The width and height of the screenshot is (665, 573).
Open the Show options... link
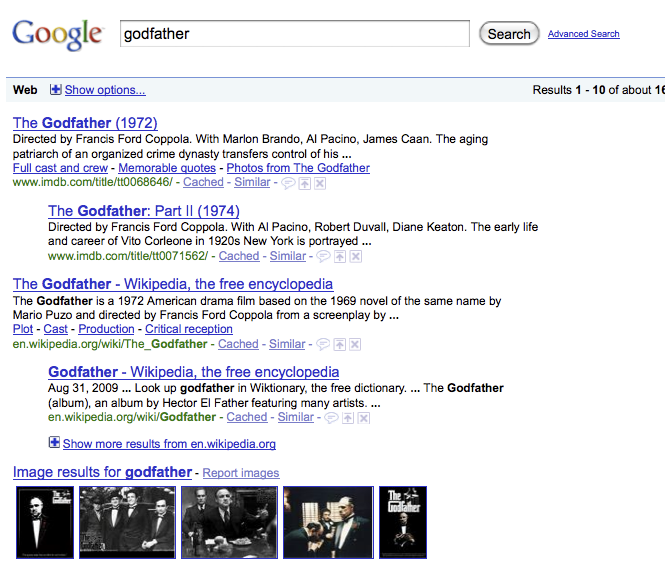point(105,90)
